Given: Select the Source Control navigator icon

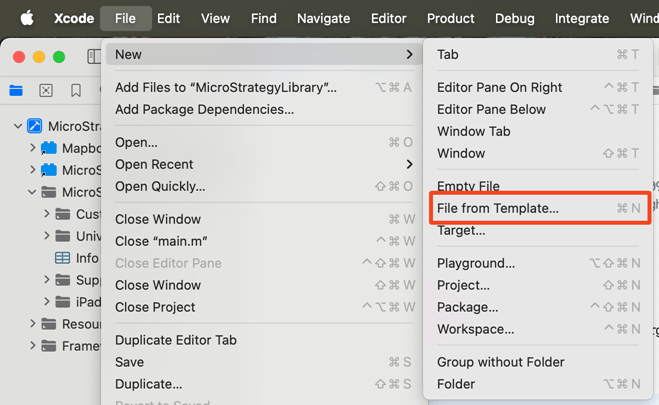Looking at the screenshot, I should pyautogui.click(x=46, y=90).
